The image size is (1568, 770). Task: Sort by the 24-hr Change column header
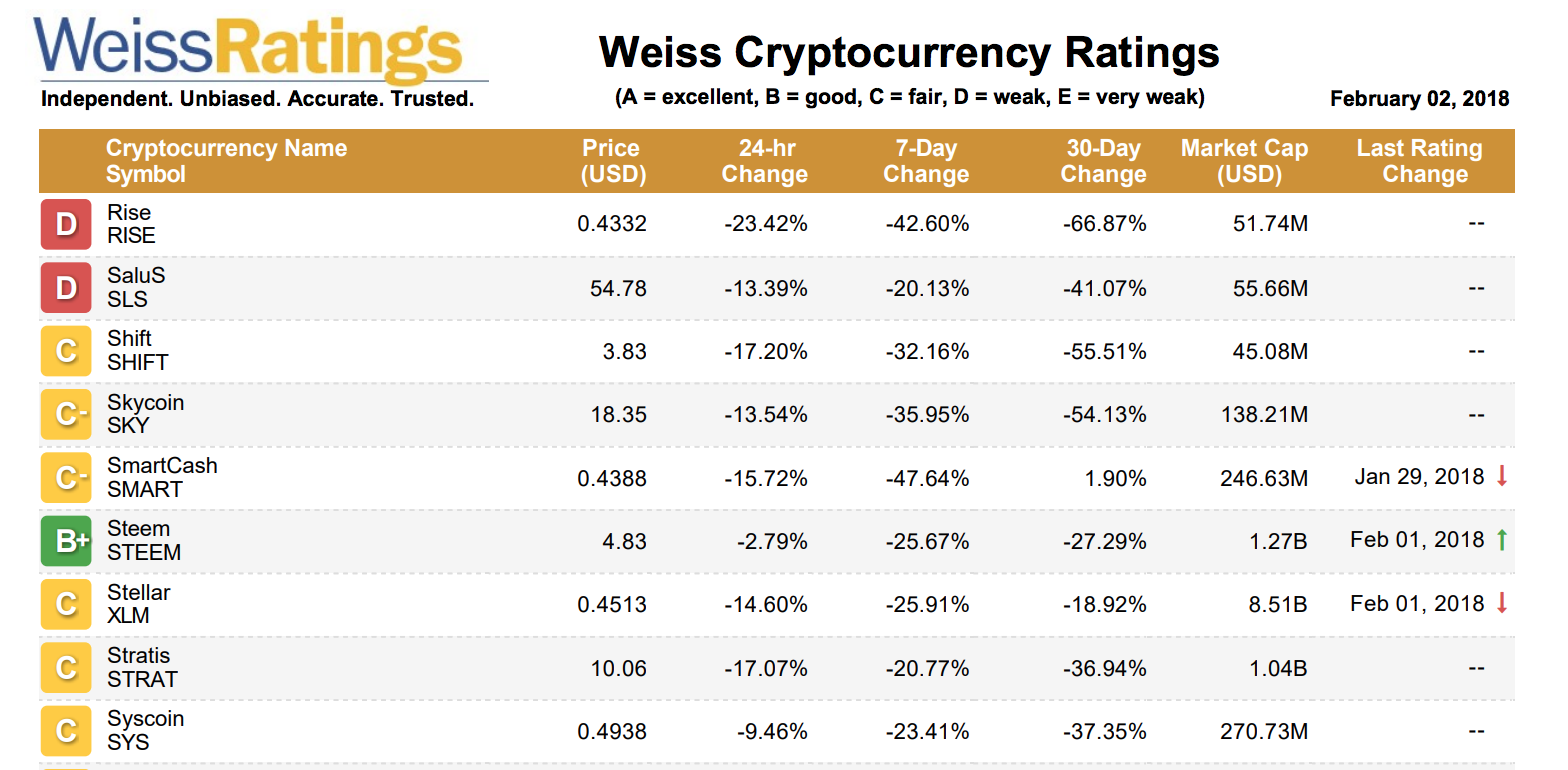(x=764, y=161)
